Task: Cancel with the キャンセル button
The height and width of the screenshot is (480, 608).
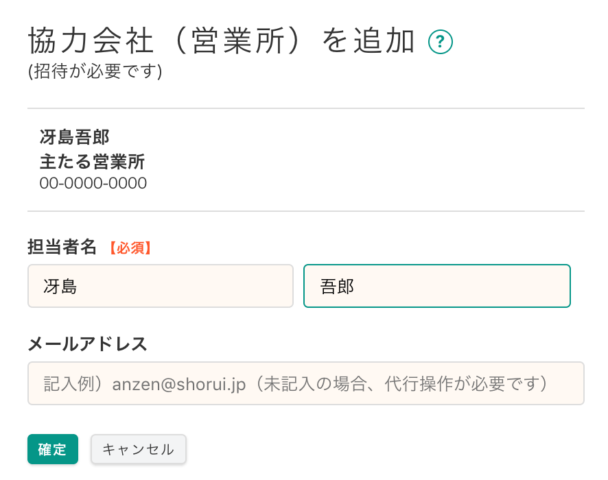Action: point(138,449)
